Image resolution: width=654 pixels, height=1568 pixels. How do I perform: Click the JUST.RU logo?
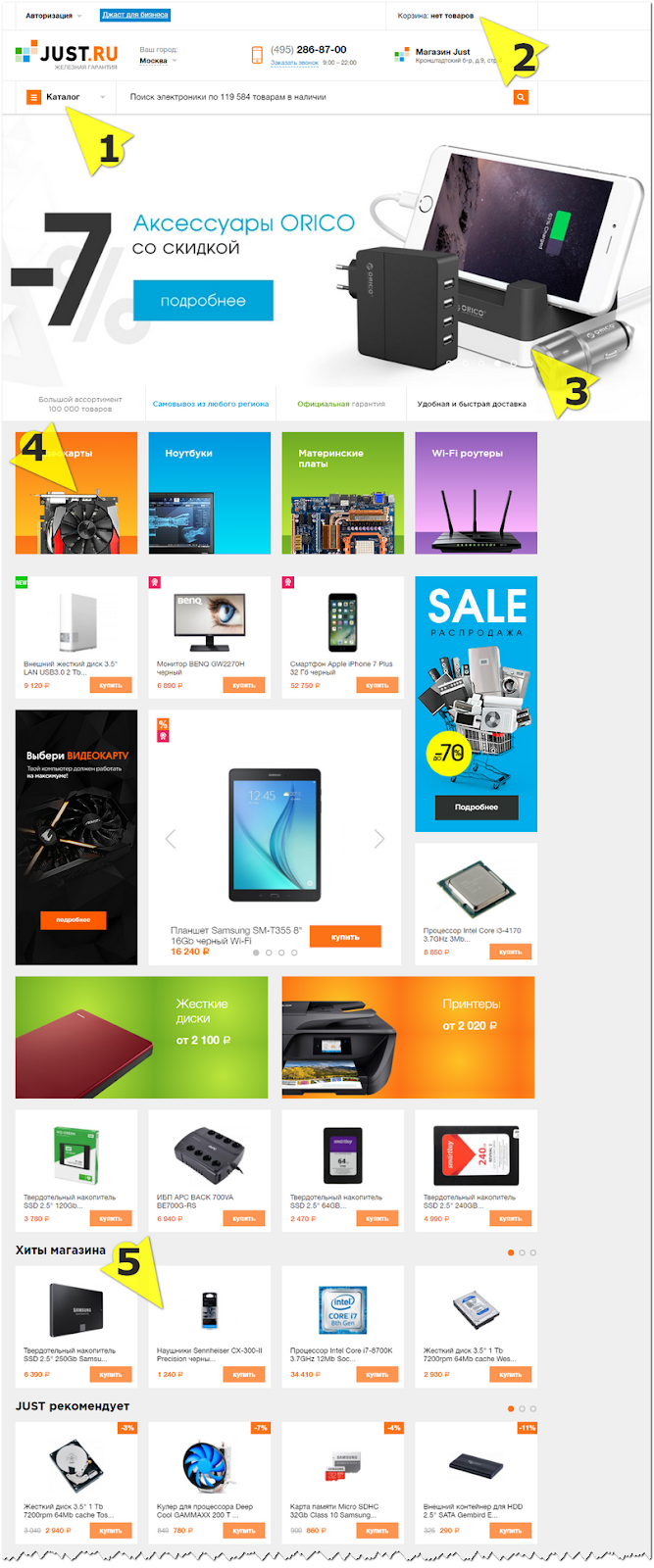[x=67, y=55]
